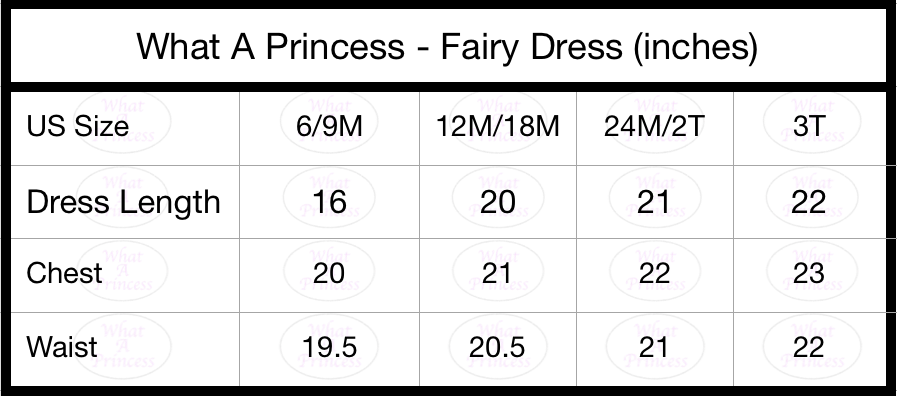This screenshot has height=396, width=897.
Task: Select the 12M/18M size column header
Action: coord(498,126)
